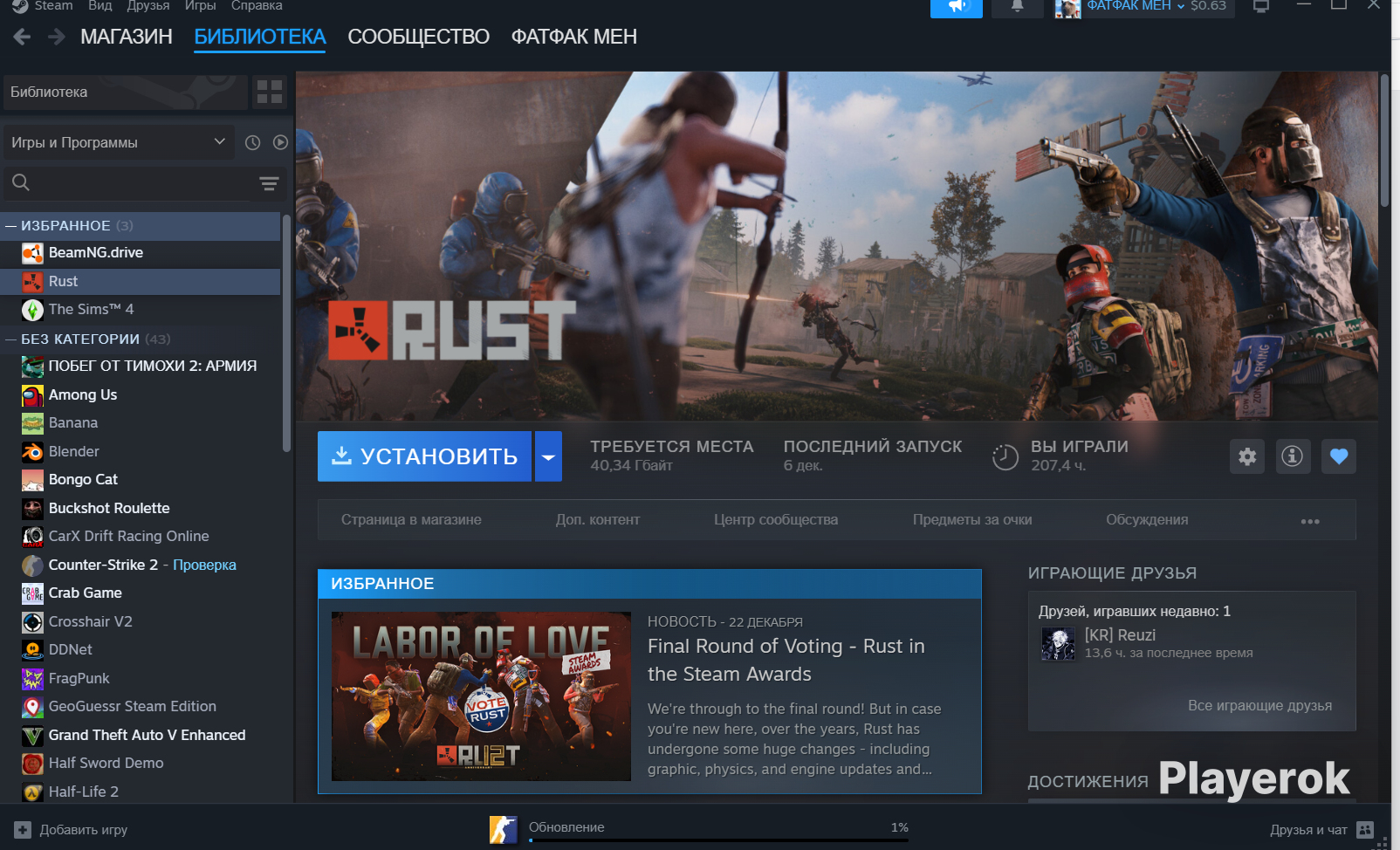Toggle Rust favorite heart

point(1339,456)
